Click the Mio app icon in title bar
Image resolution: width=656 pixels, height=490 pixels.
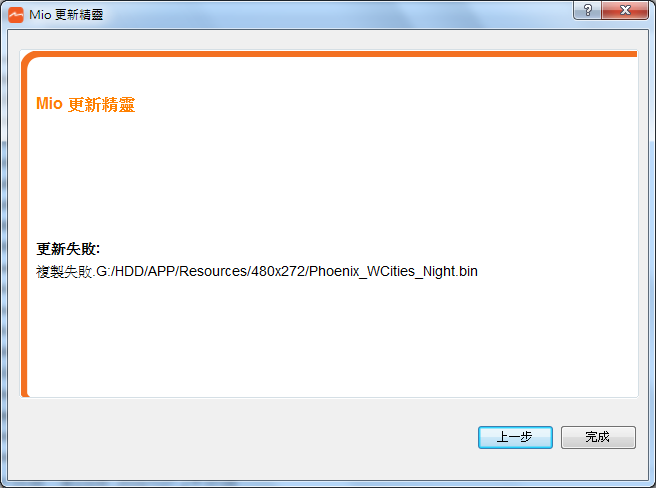pos(16,15)
